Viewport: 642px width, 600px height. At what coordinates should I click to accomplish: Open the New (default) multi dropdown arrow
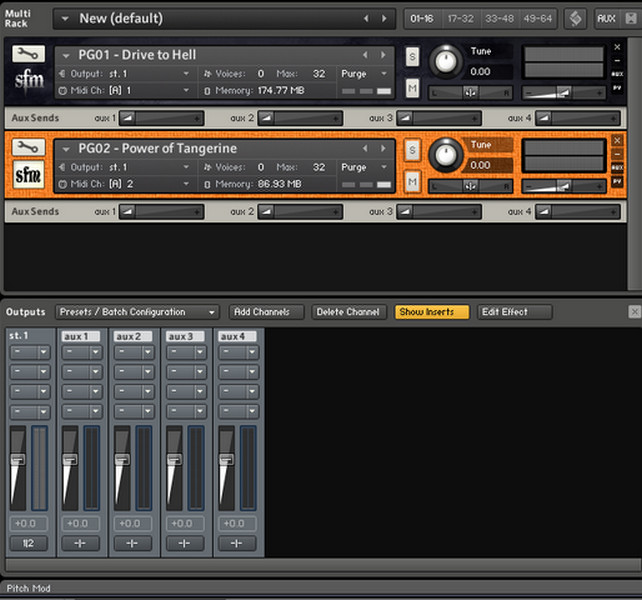click(64, 18)
